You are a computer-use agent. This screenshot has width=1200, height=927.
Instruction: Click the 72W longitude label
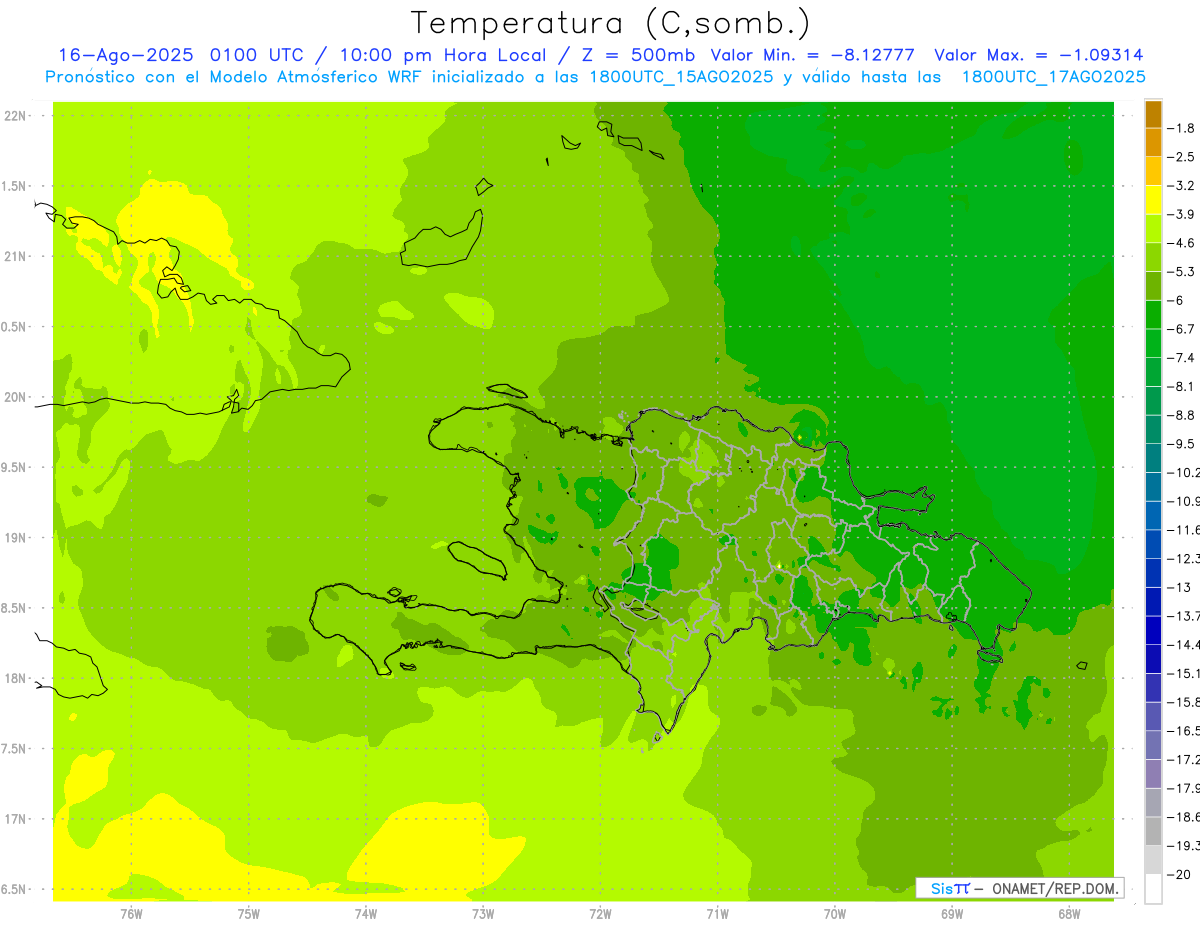click(600, 913)
